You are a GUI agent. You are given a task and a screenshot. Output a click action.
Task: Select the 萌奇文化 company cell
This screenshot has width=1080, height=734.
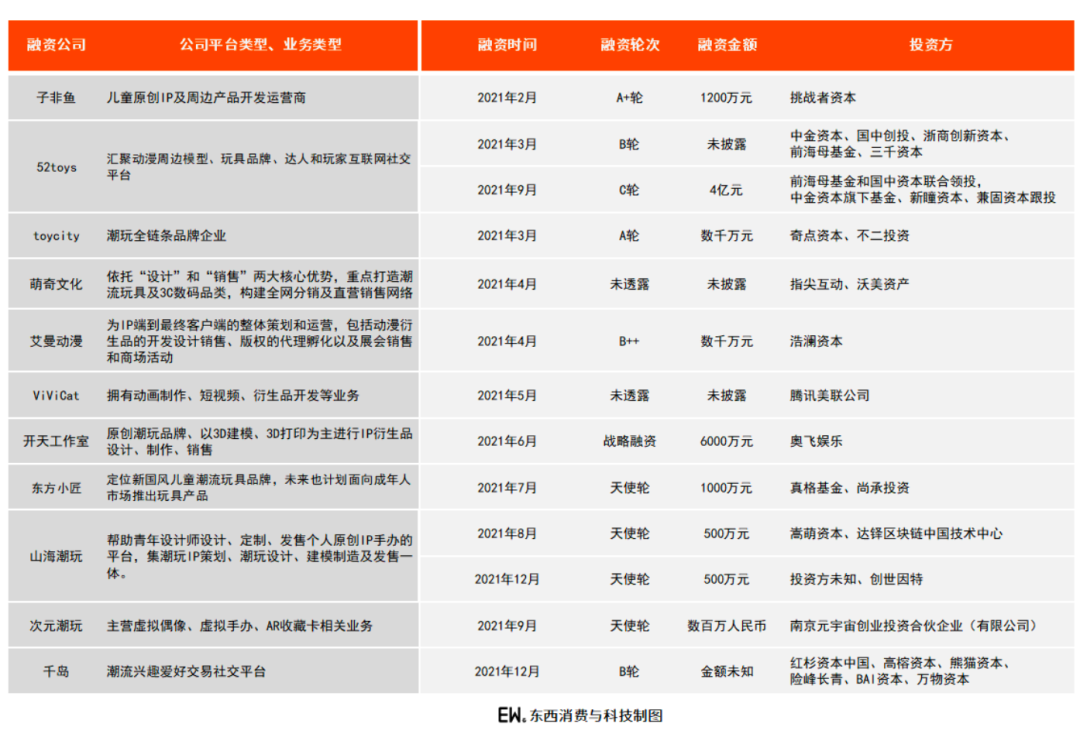(56, 284)
